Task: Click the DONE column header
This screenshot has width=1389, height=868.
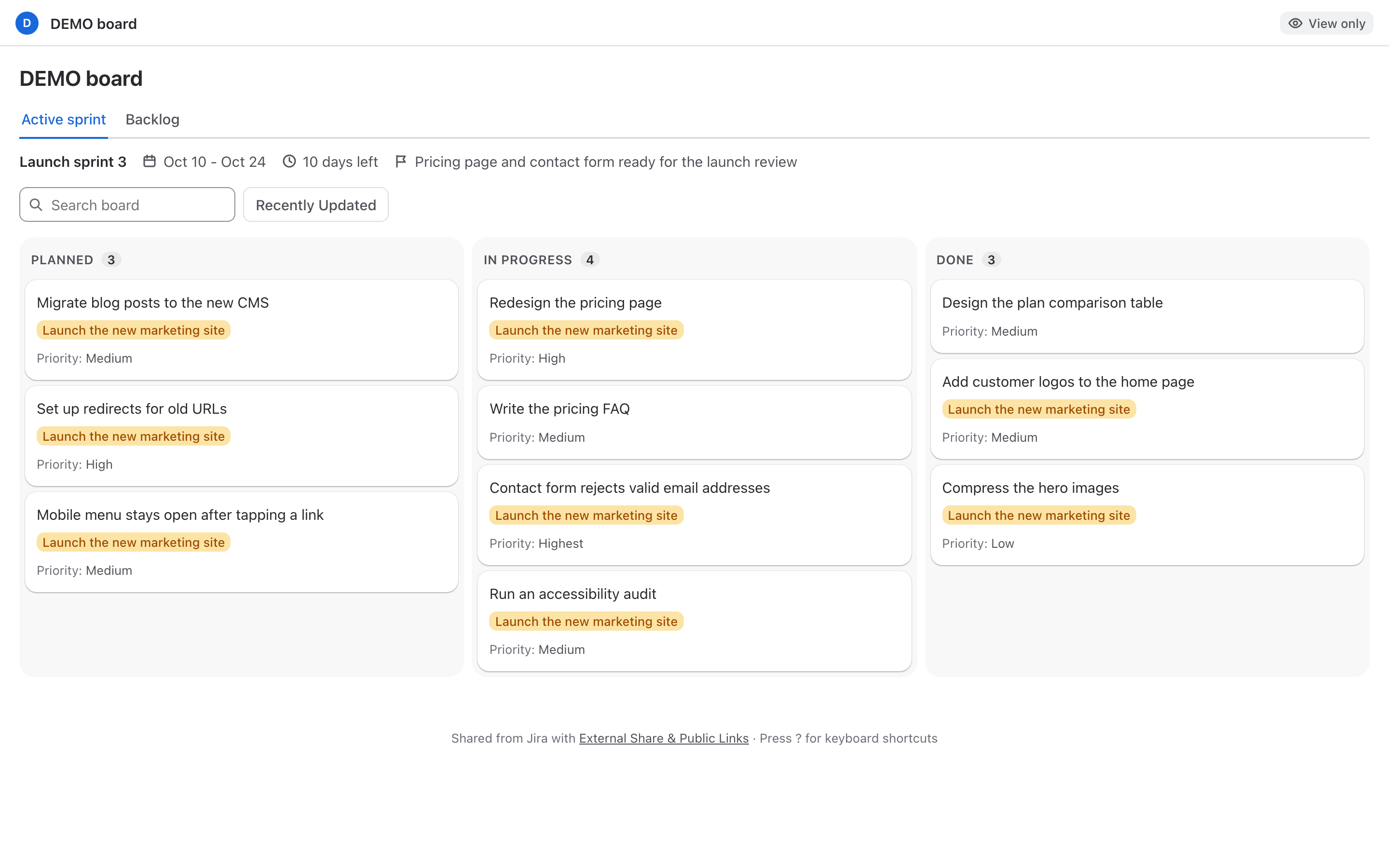Action: (954, 260)
